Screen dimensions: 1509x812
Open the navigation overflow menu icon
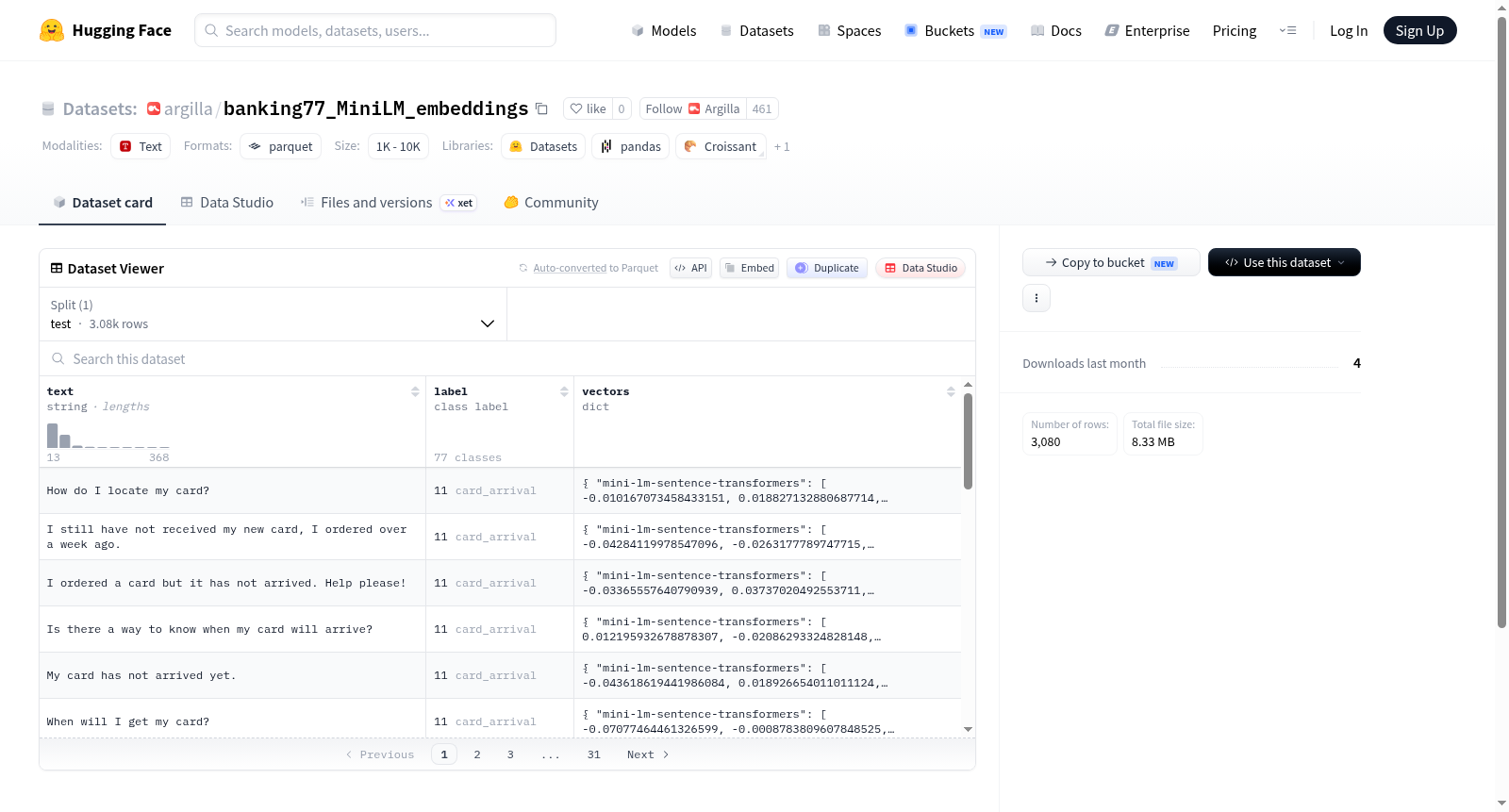[1287, 30]
